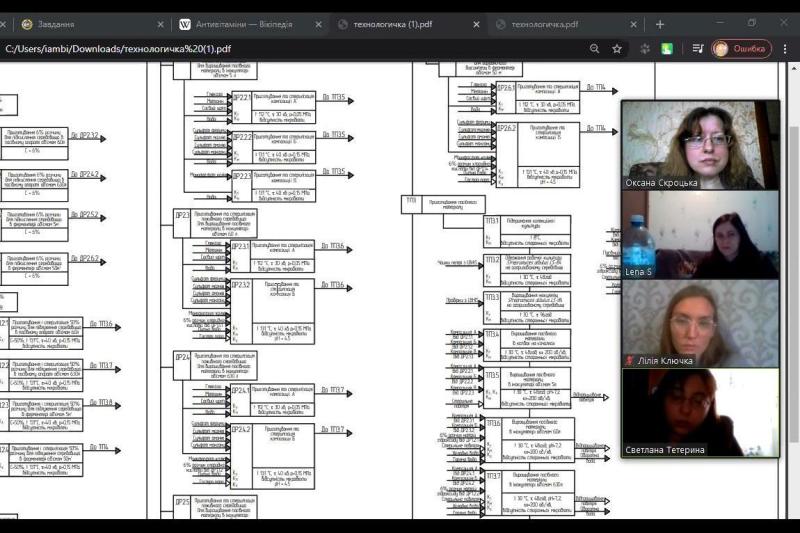Click the zoom magnifier icon in address bar
Viewport: 800px width, 533px height.
click(594, 49)
